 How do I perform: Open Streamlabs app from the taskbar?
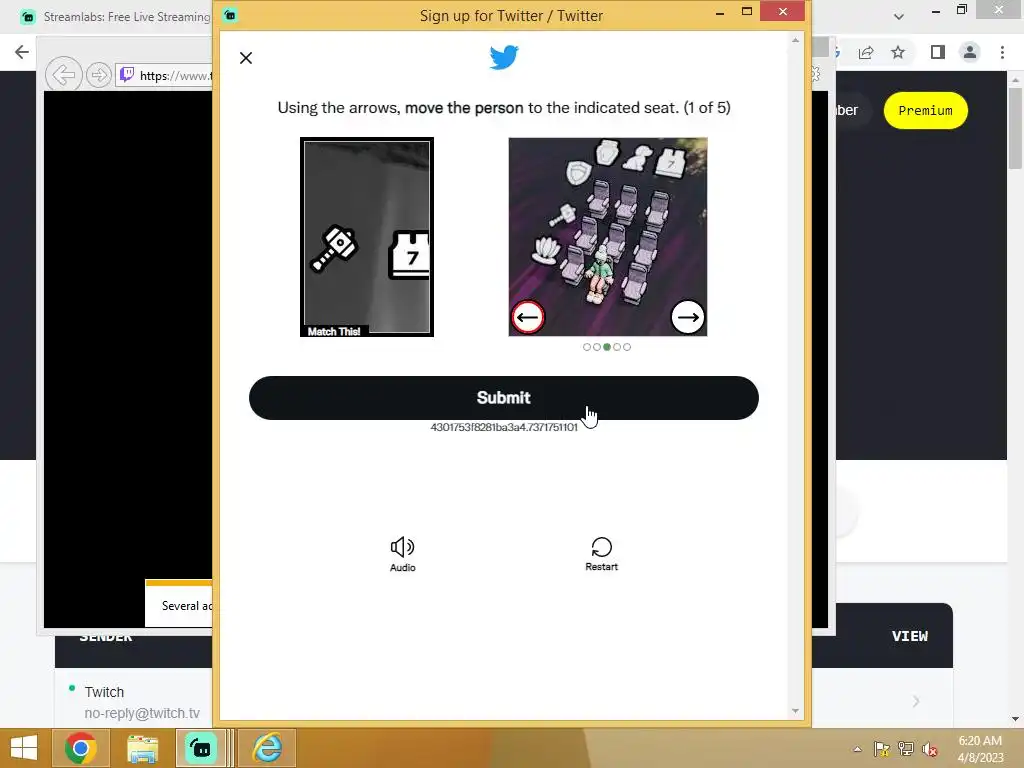(201, 748)
